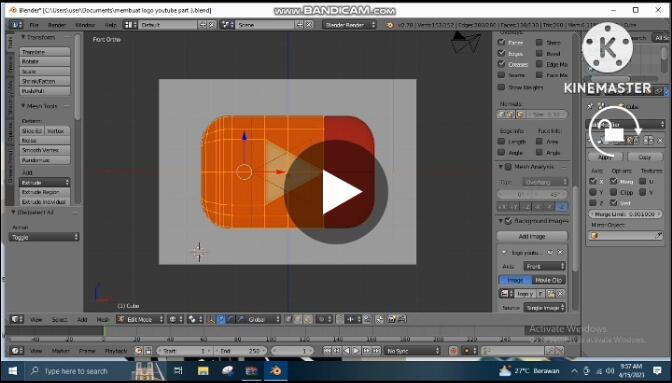
Task: Switch background source to Movie Clip
Action: point(549,280)
